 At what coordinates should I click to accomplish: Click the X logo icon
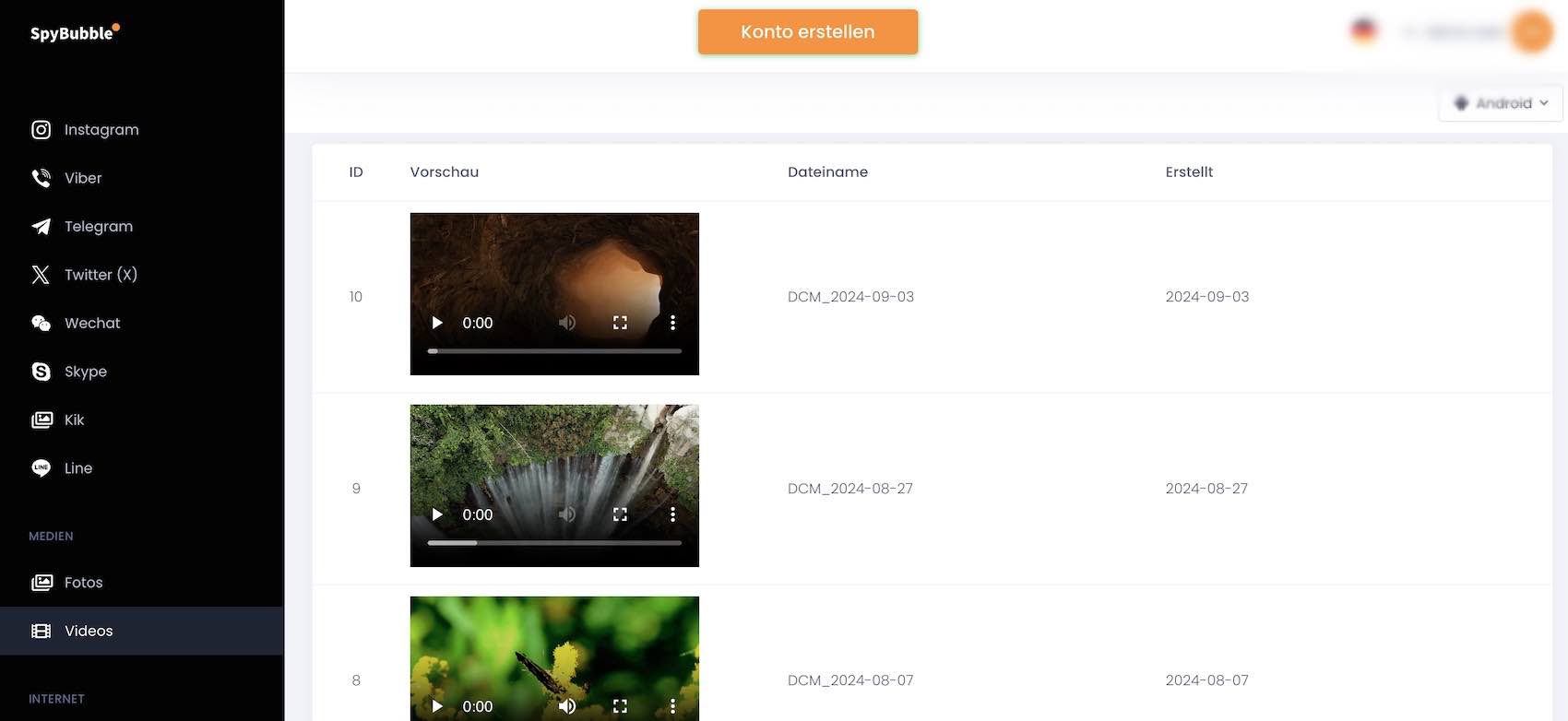[x=42, y=275]
